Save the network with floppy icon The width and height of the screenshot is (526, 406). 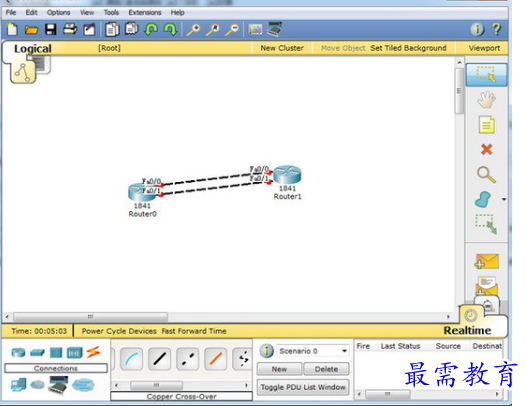[x=51, y=30]
